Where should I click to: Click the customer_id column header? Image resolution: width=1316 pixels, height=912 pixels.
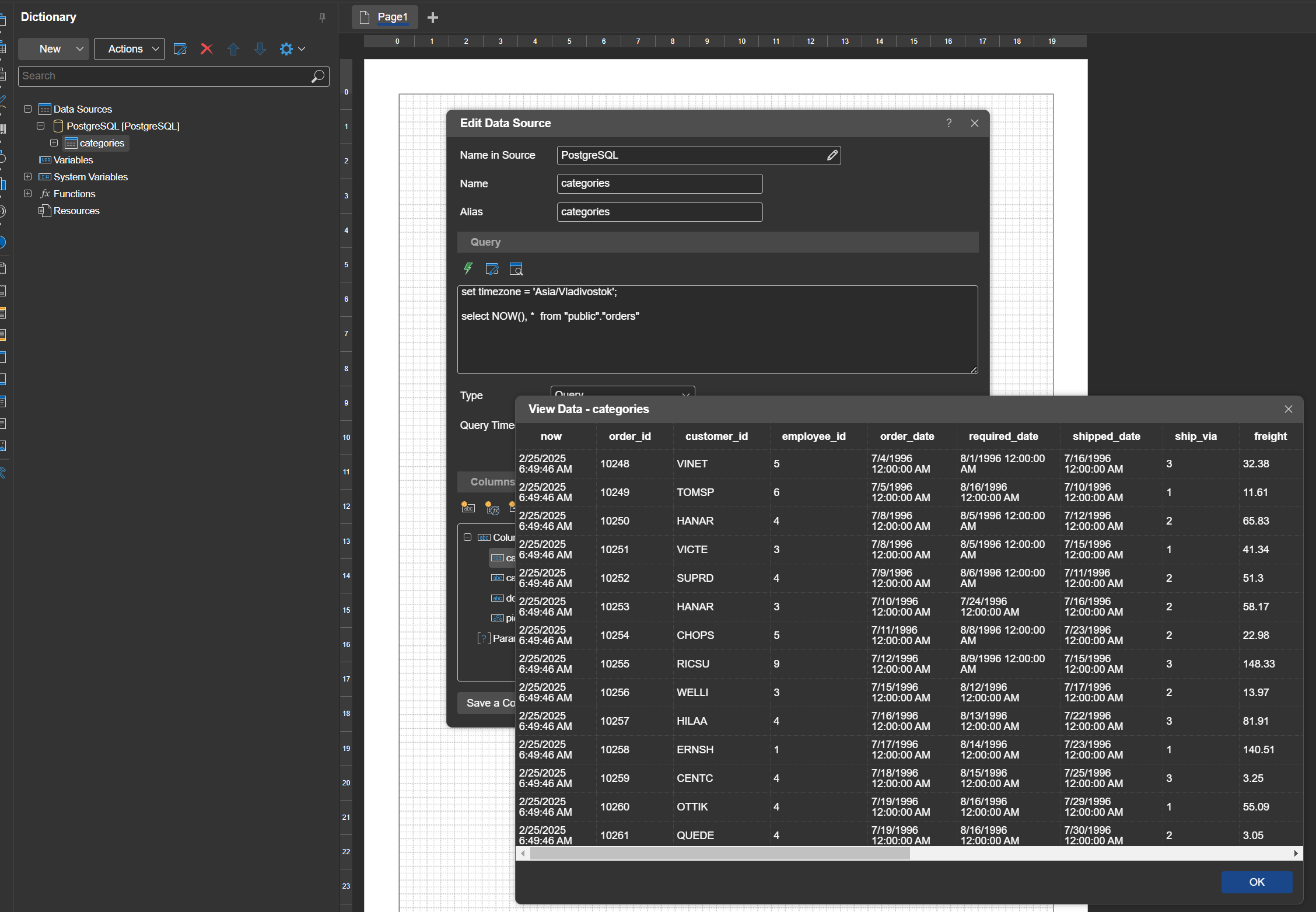[x=716, y=436]
